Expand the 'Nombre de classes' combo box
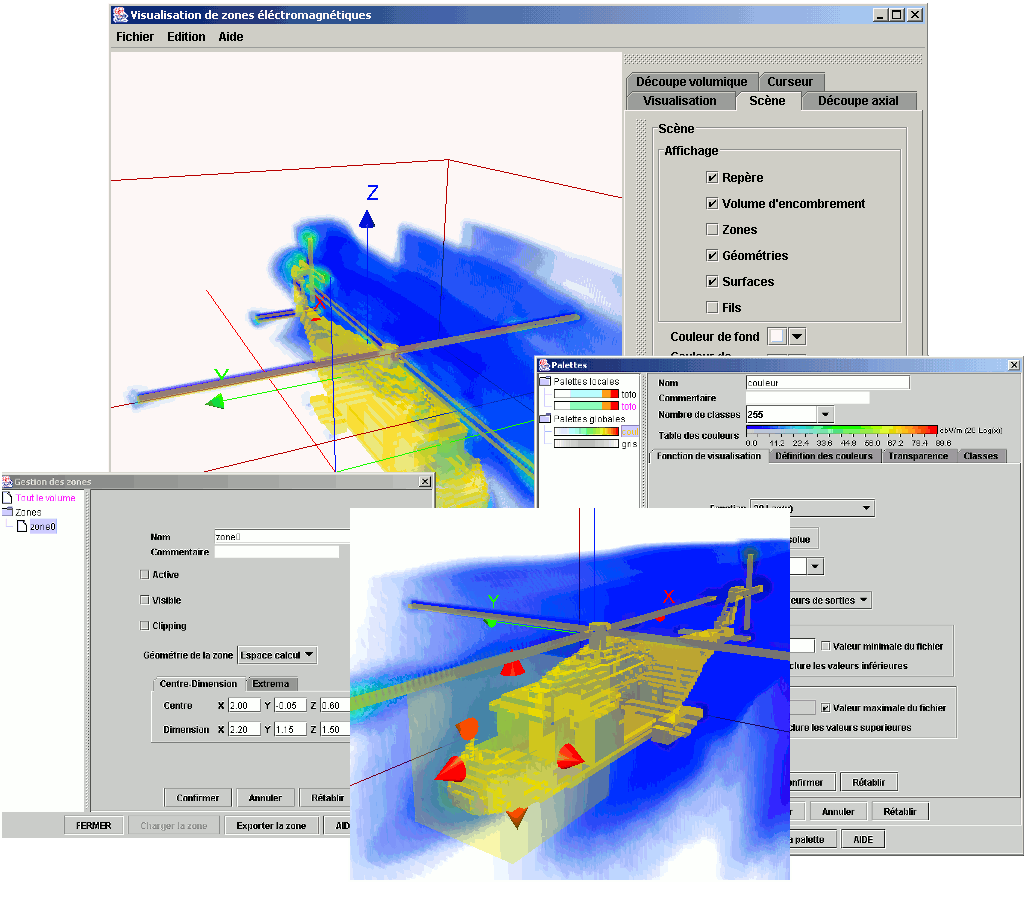 825,414
